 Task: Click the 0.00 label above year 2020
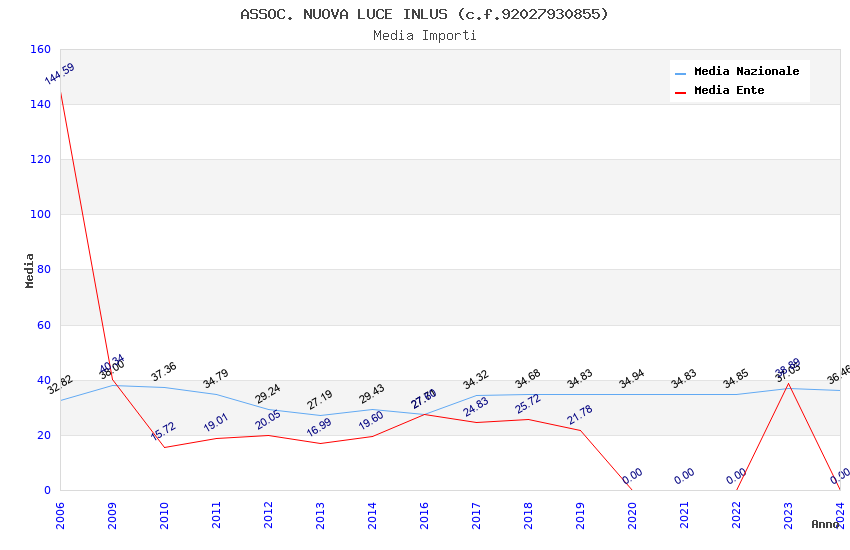coord(632,476)
